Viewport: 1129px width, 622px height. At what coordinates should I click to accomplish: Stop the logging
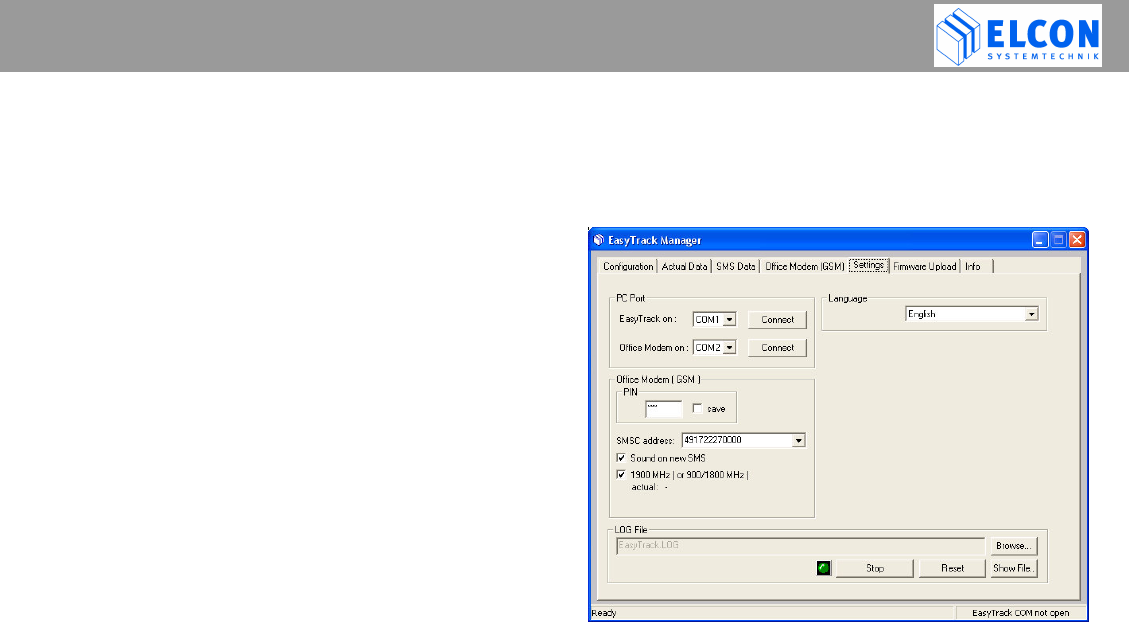tap(875, 568)
